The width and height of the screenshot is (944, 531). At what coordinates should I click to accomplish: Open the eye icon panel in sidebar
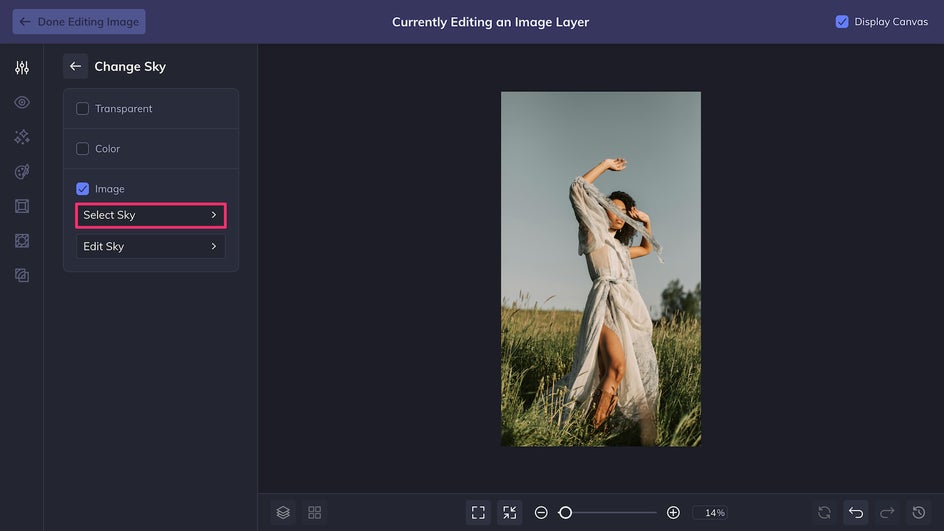[22, 102]
